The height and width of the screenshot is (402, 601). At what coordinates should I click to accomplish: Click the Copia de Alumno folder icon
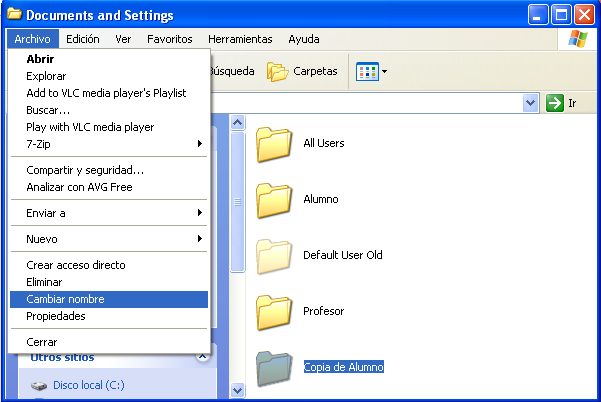[x=273, y=367]
